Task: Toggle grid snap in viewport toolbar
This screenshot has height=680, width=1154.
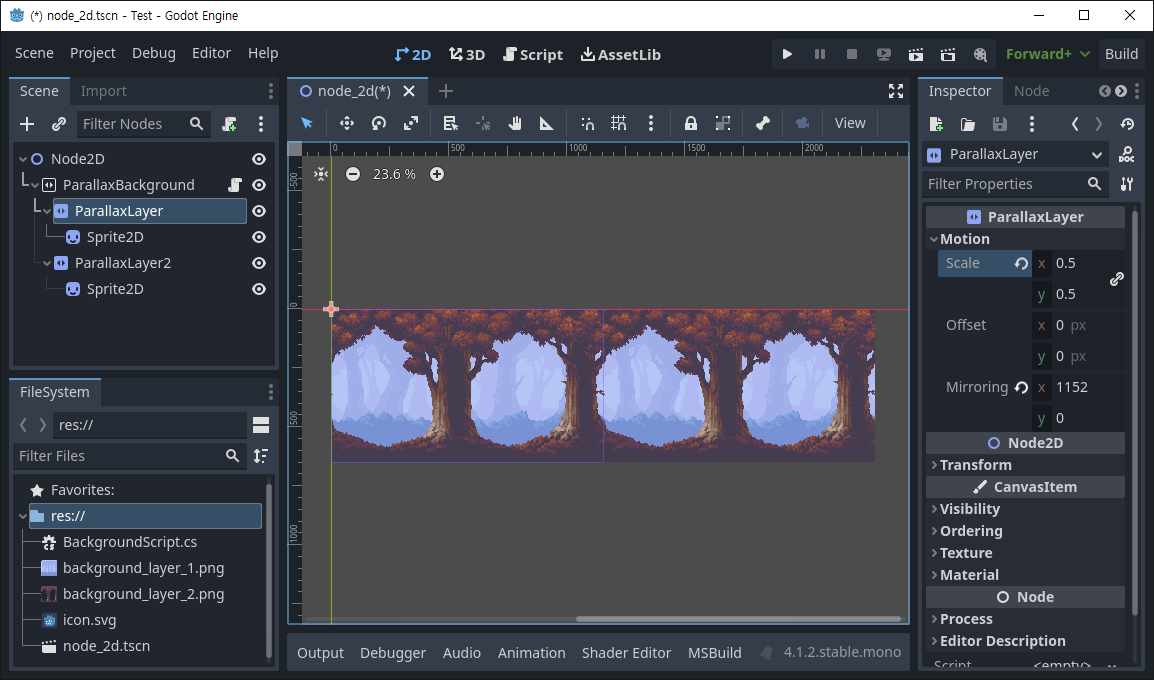Action: (619, 123)
